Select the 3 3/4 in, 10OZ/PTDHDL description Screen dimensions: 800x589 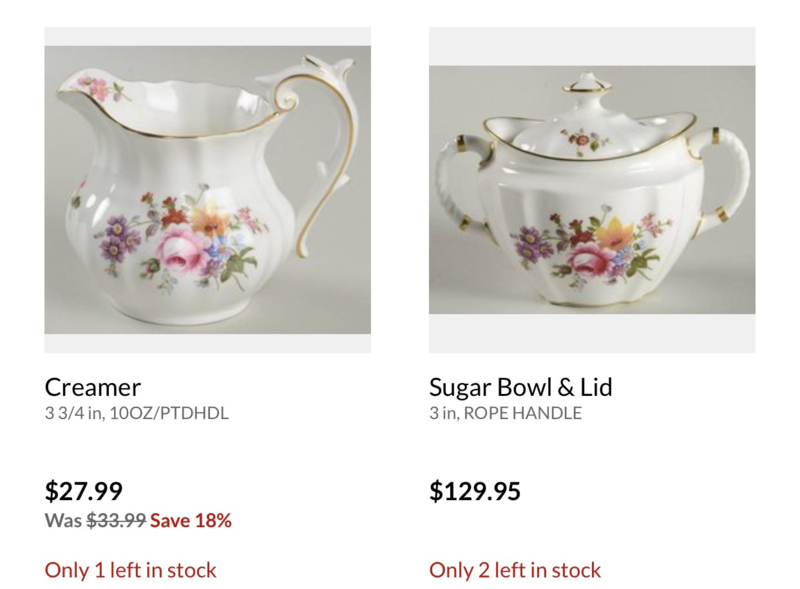click(137, 413)
